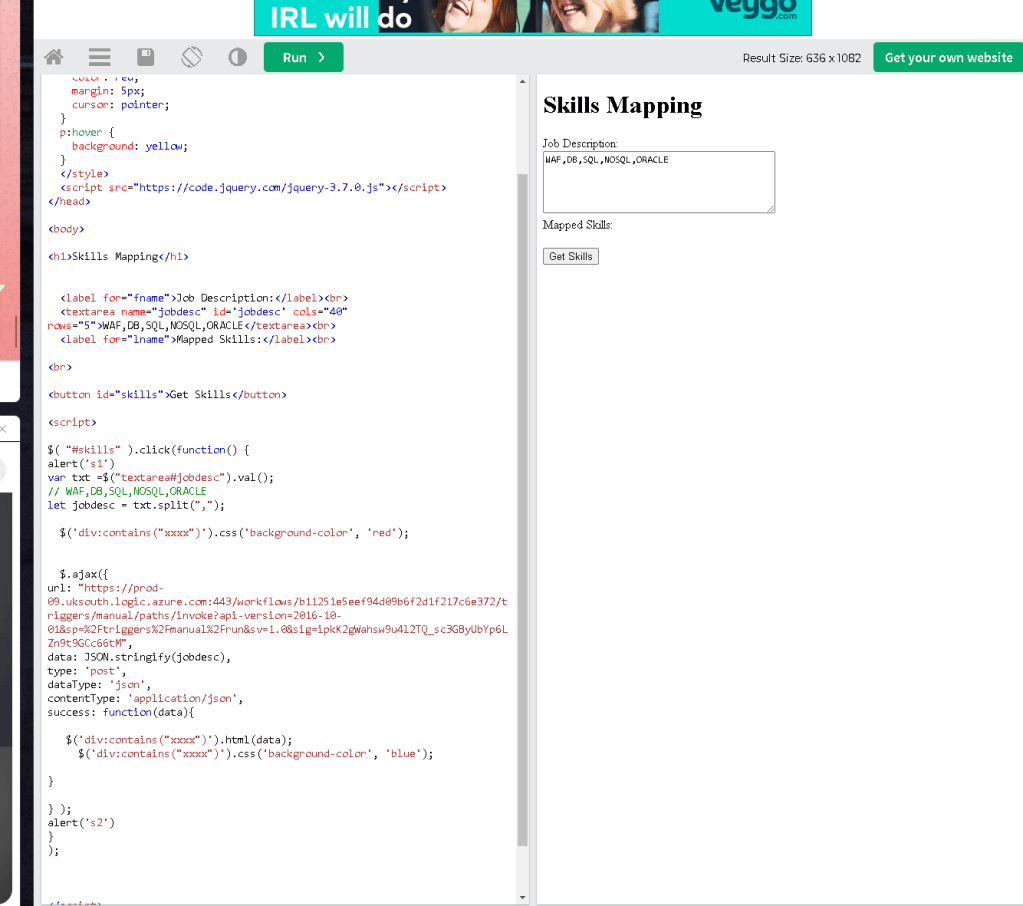
Task: Click the $.ajax({ code line
Action: pyautogui.click(x=84, y=574)
